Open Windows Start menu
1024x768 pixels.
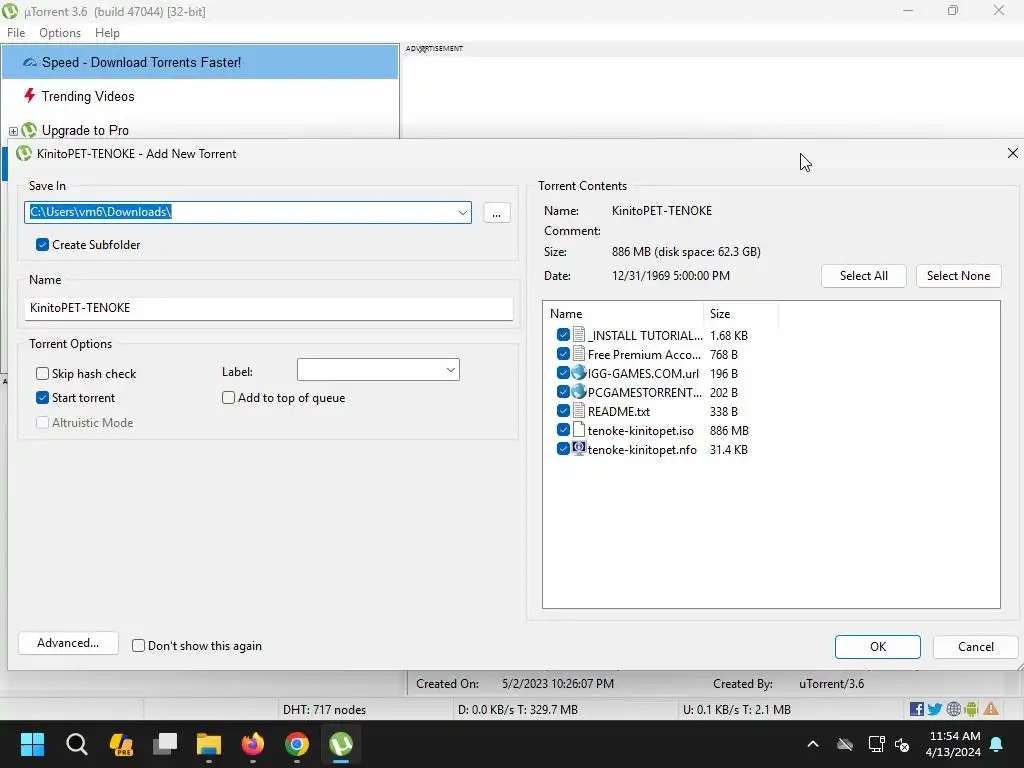(32, 744)
